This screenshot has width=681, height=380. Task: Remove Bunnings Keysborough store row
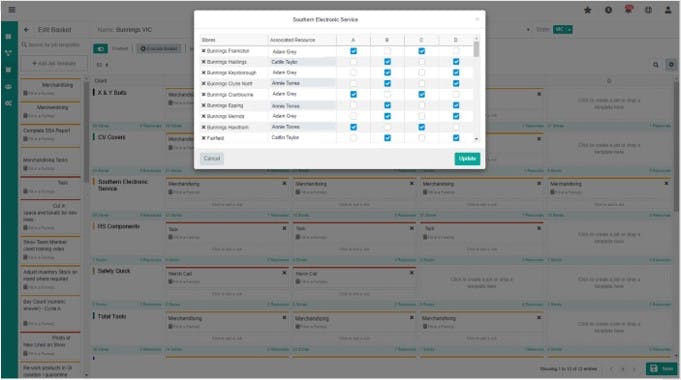[x=203, y=73]
